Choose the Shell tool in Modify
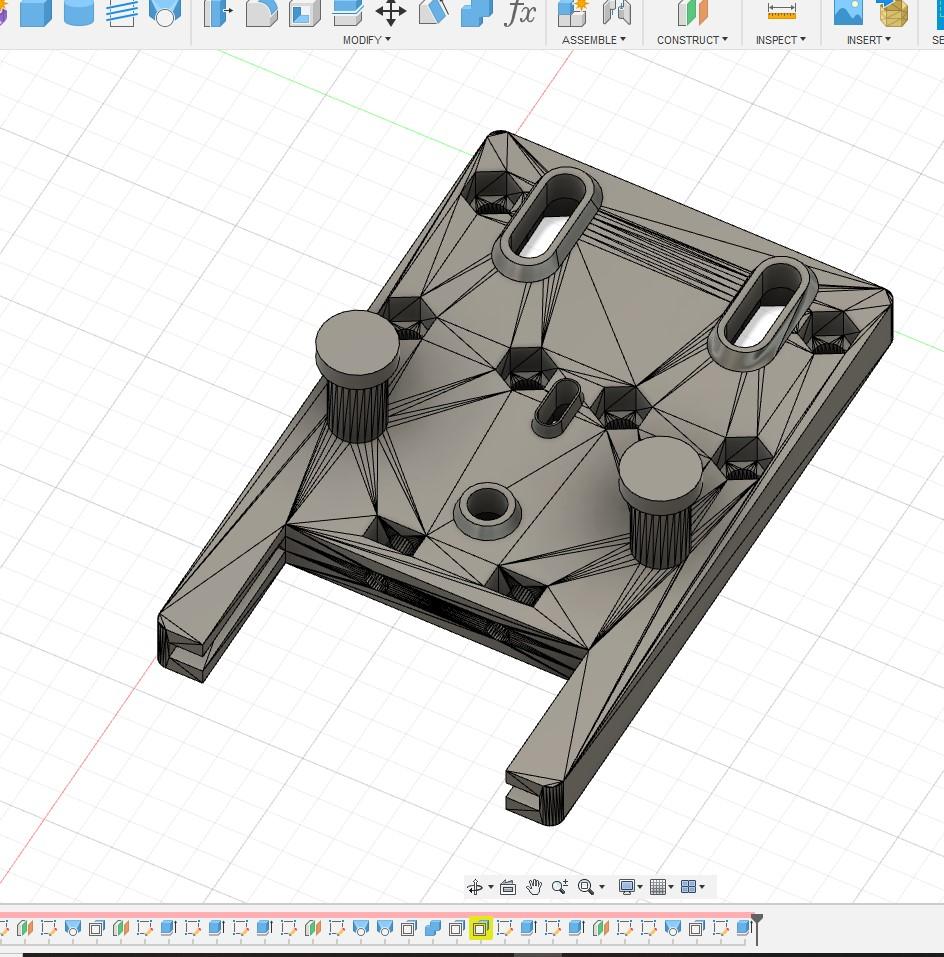 pyautogui.click(x=304, y=12)
